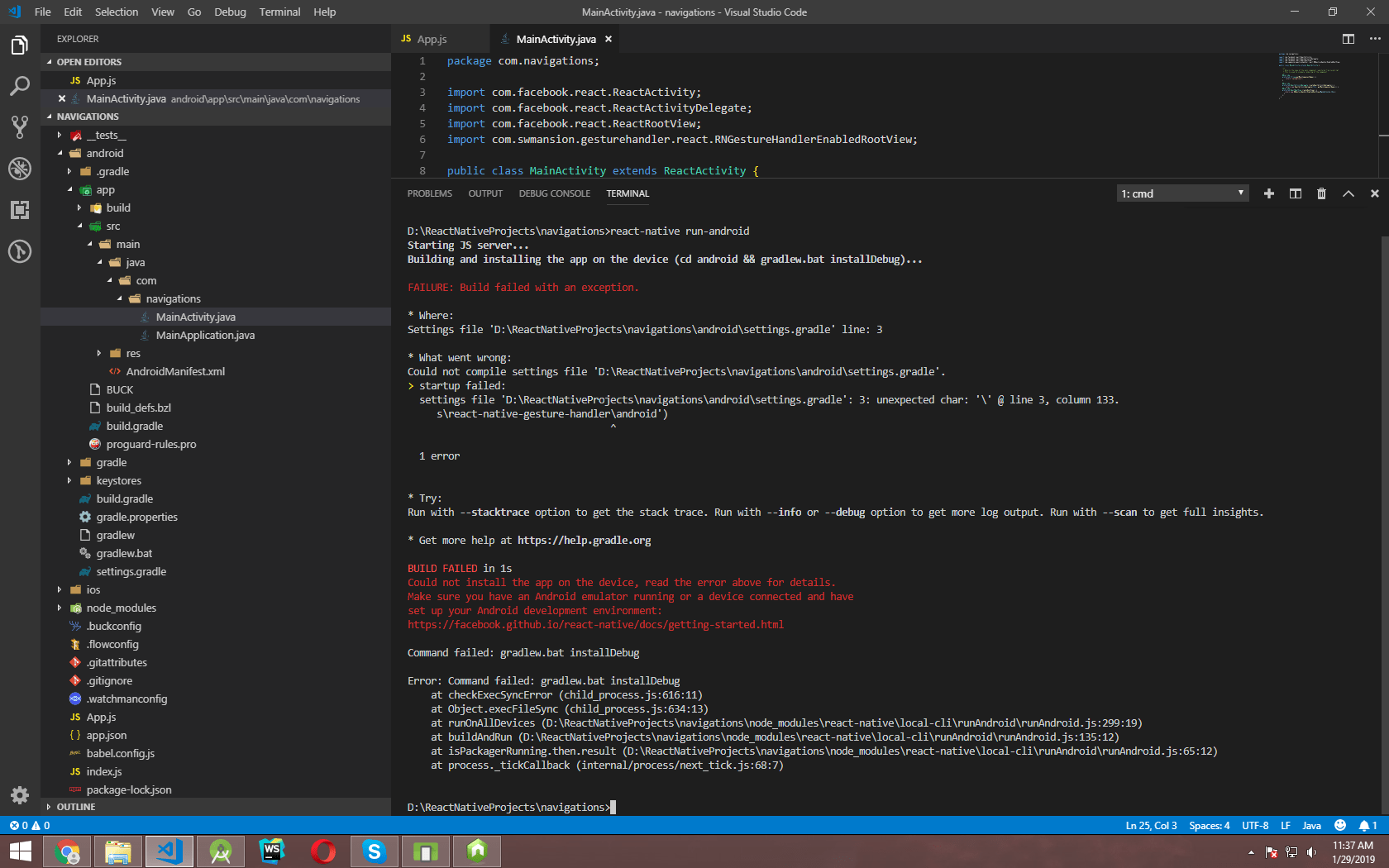Open package-lock.json in the file tree
1389x868 pixels.
(x=129, y=789)
